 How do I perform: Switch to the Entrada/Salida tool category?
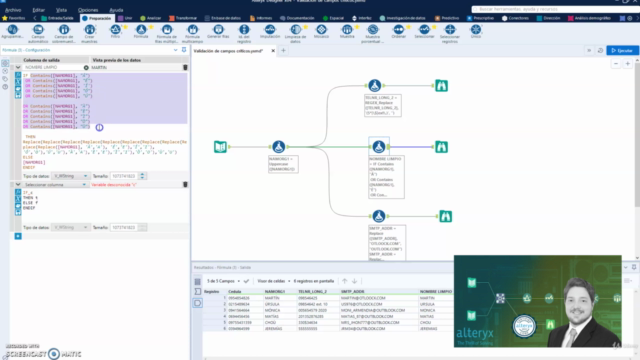pyautogui.click(x=57, y=18)
